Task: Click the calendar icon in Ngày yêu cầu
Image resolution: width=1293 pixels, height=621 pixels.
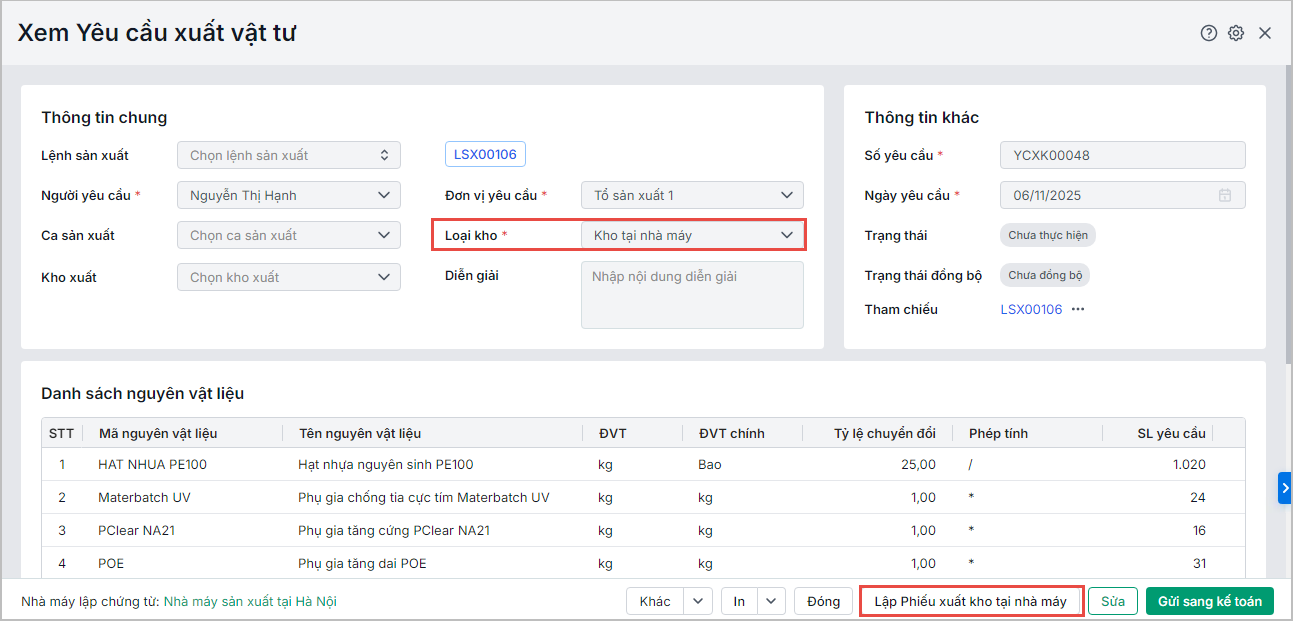Action: (x=1225, y=196)
